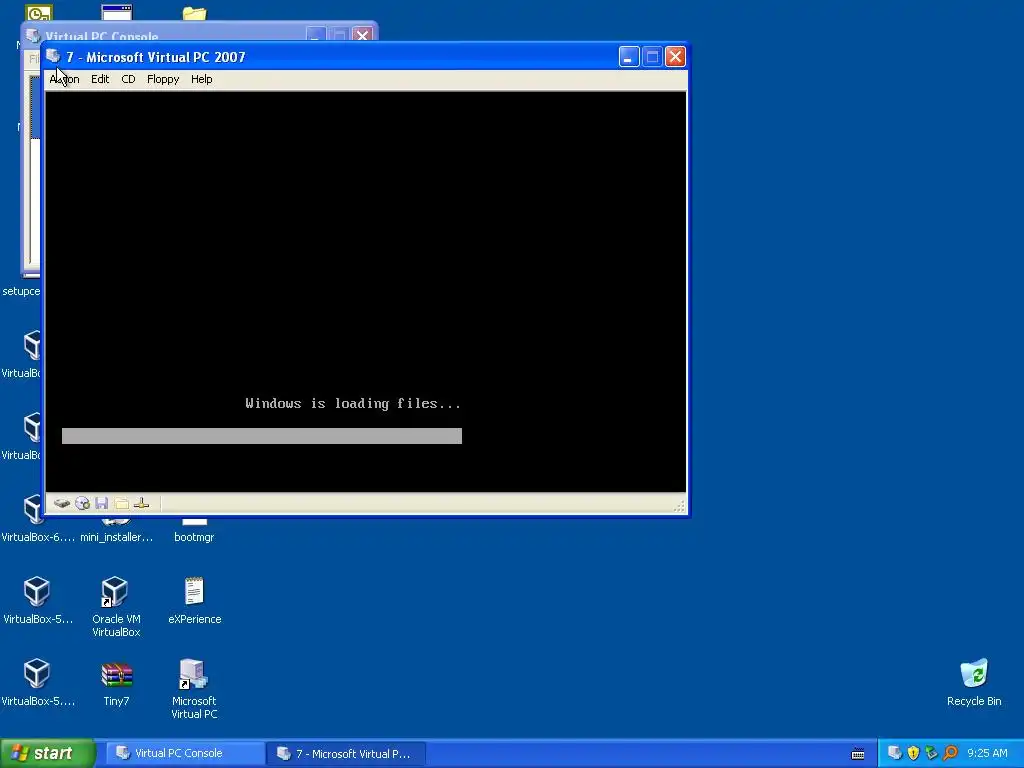Click the Safely Remove Hardware tray icon
The image size is (1024, 768).
coord(931,754)
